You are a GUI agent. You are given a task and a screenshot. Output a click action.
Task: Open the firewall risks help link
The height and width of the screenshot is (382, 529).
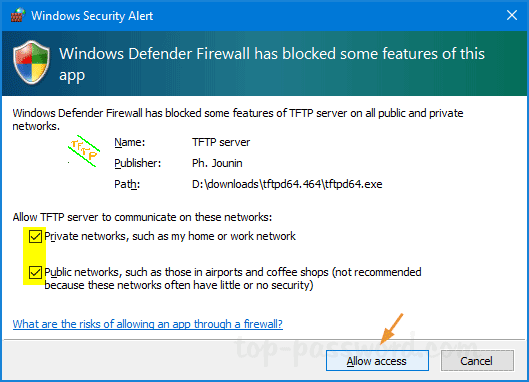tap(147, 324)
